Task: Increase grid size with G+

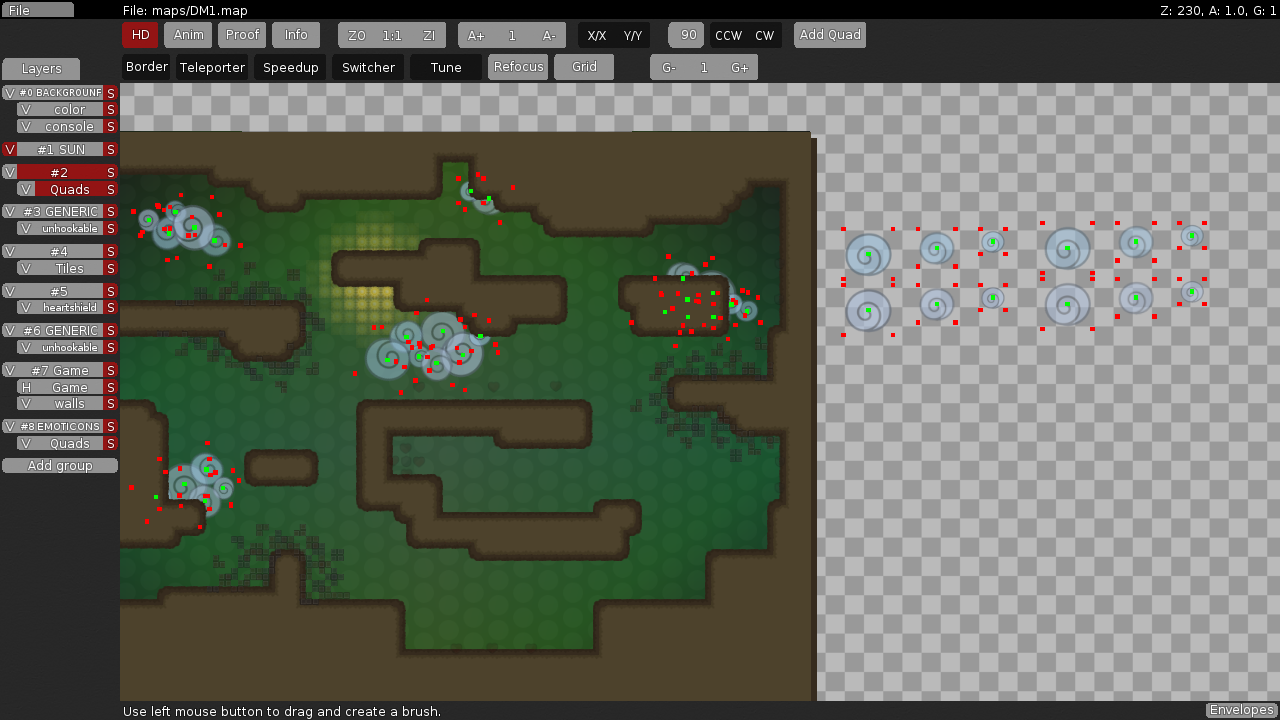Action: point(740,68)
